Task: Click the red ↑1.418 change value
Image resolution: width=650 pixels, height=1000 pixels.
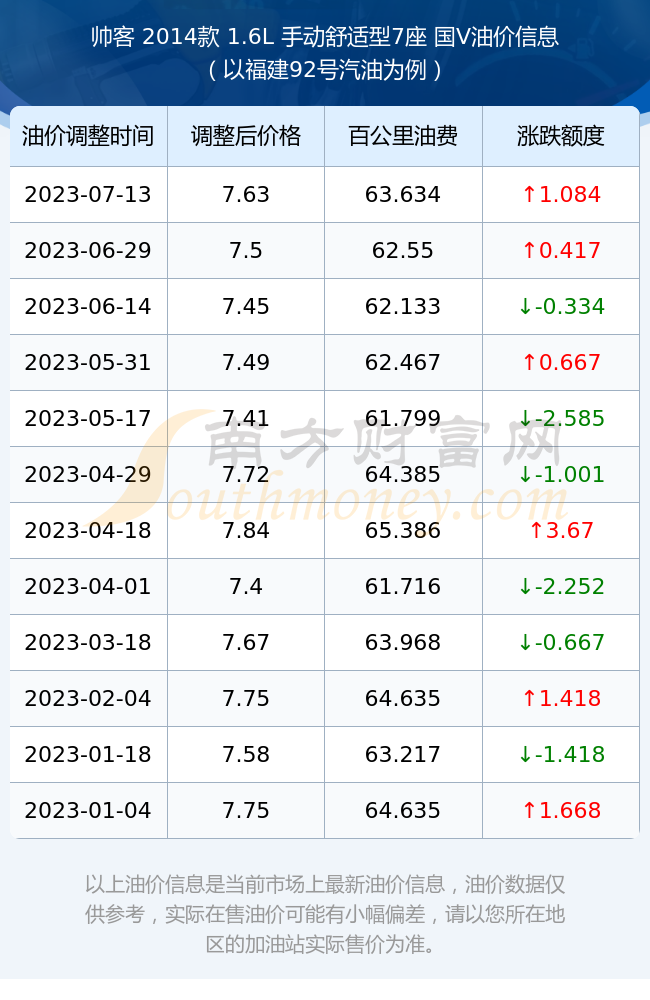Action: click(x=561, y=698)
